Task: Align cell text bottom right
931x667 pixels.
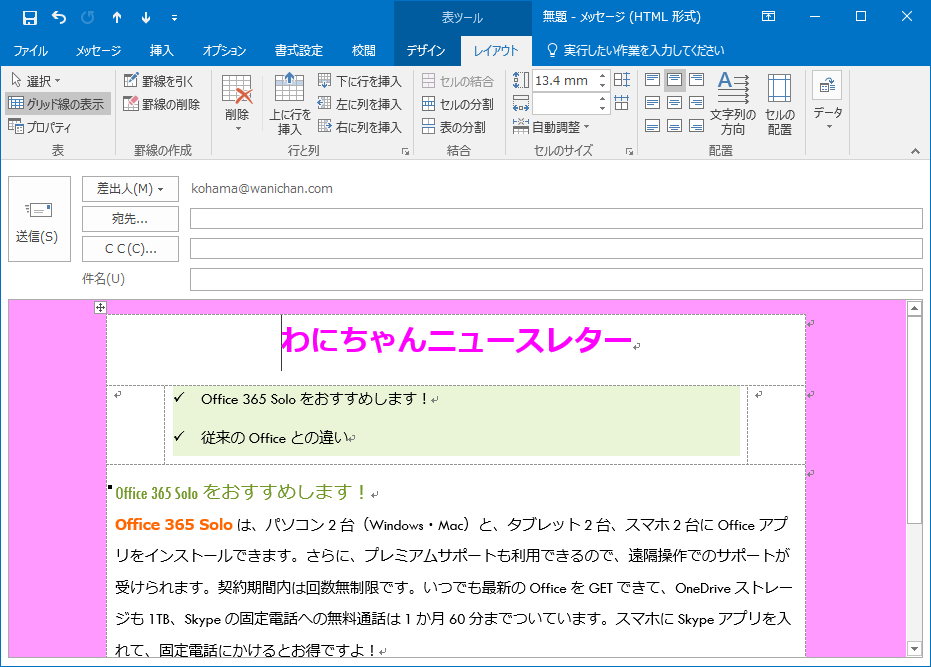Action: (696, 126)
